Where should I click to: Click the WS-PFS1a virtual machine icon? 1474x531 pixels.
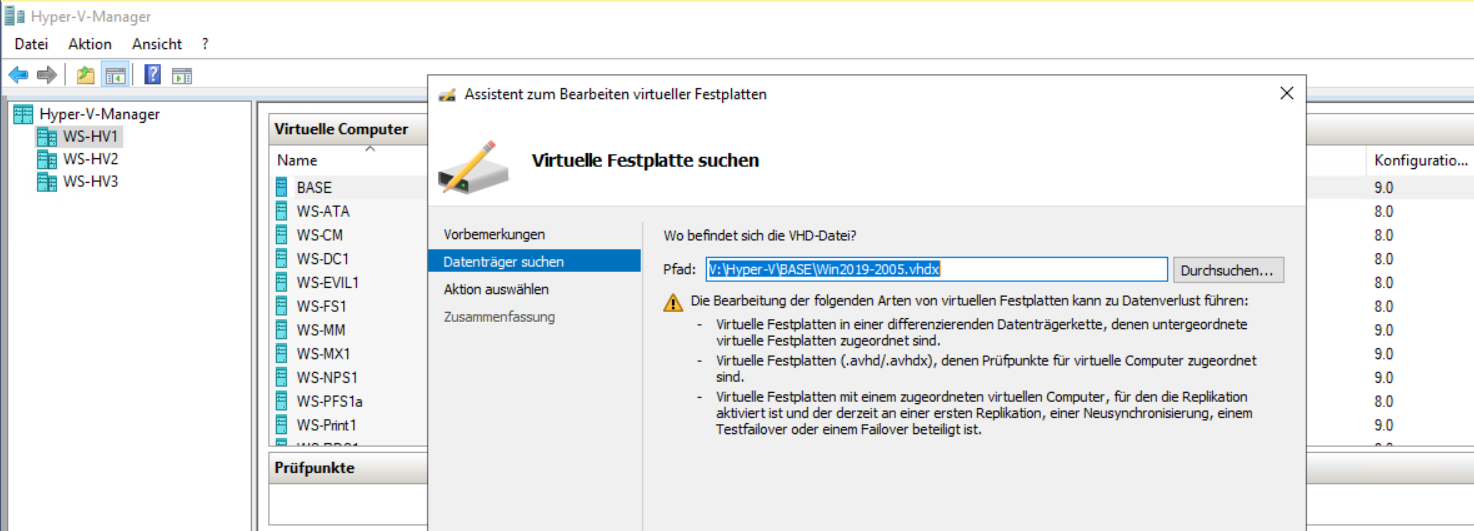(282, 401)
